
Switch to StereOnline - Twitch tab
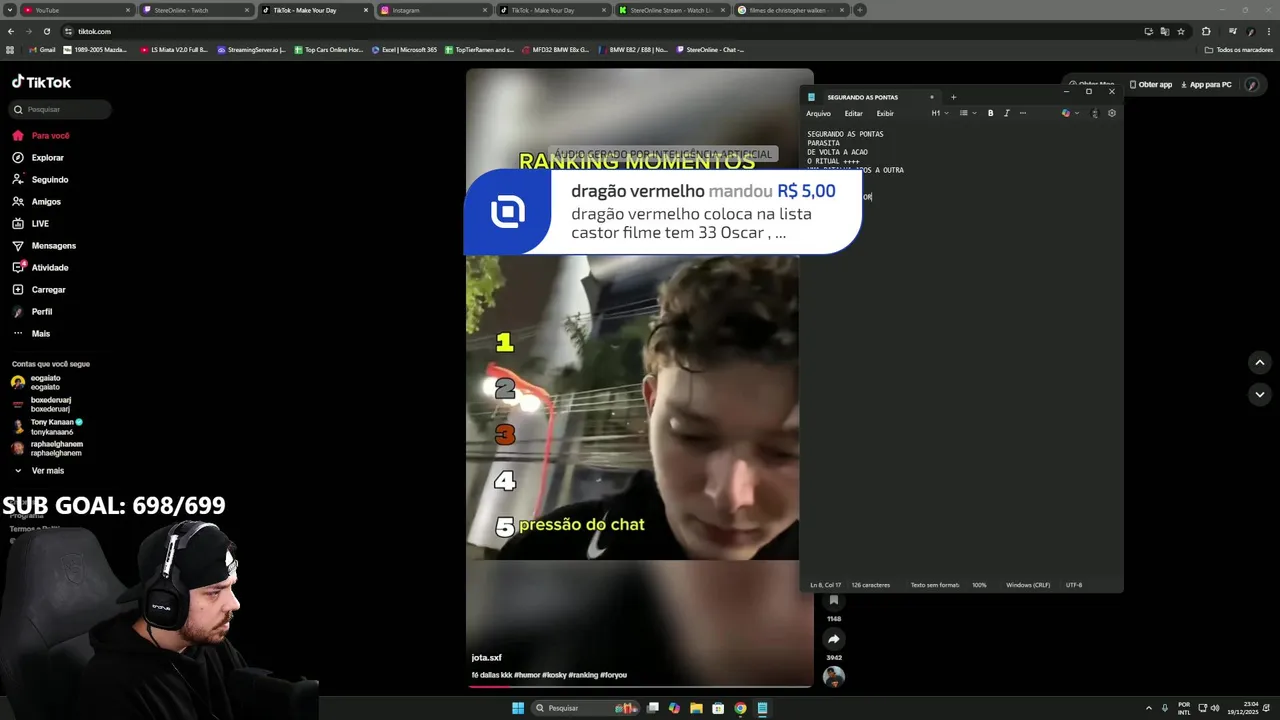coord(195,10)
